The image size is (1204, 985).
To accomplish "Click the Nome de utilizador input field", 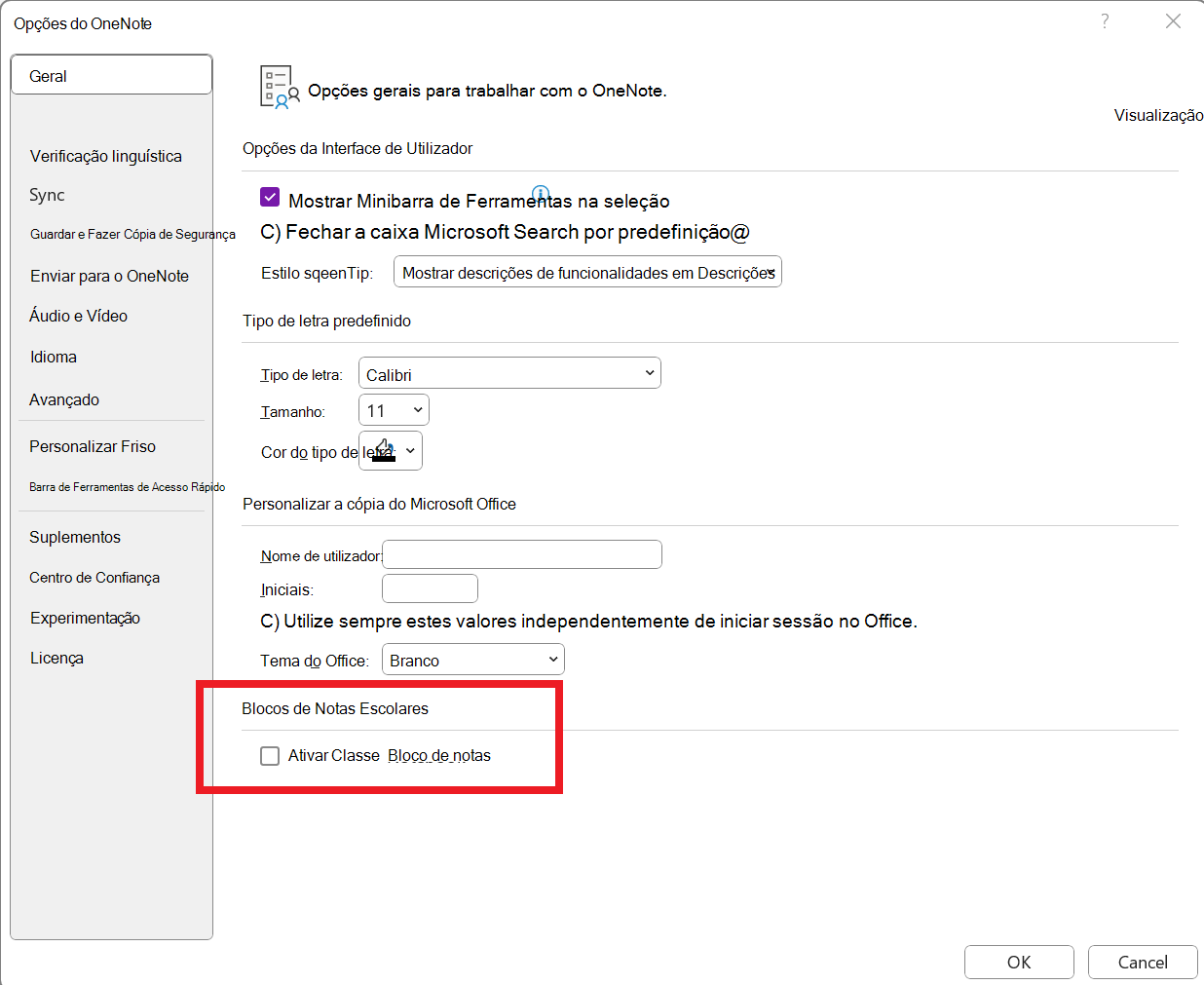I will point(522,554).
